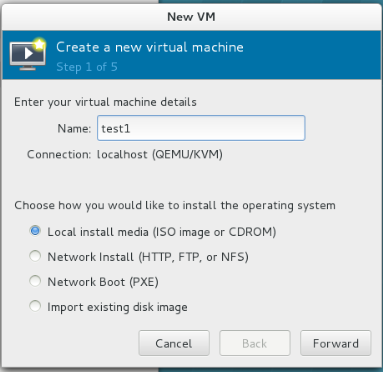
Task: Focus the Name text field containing test1
Action: coord(201,128)
